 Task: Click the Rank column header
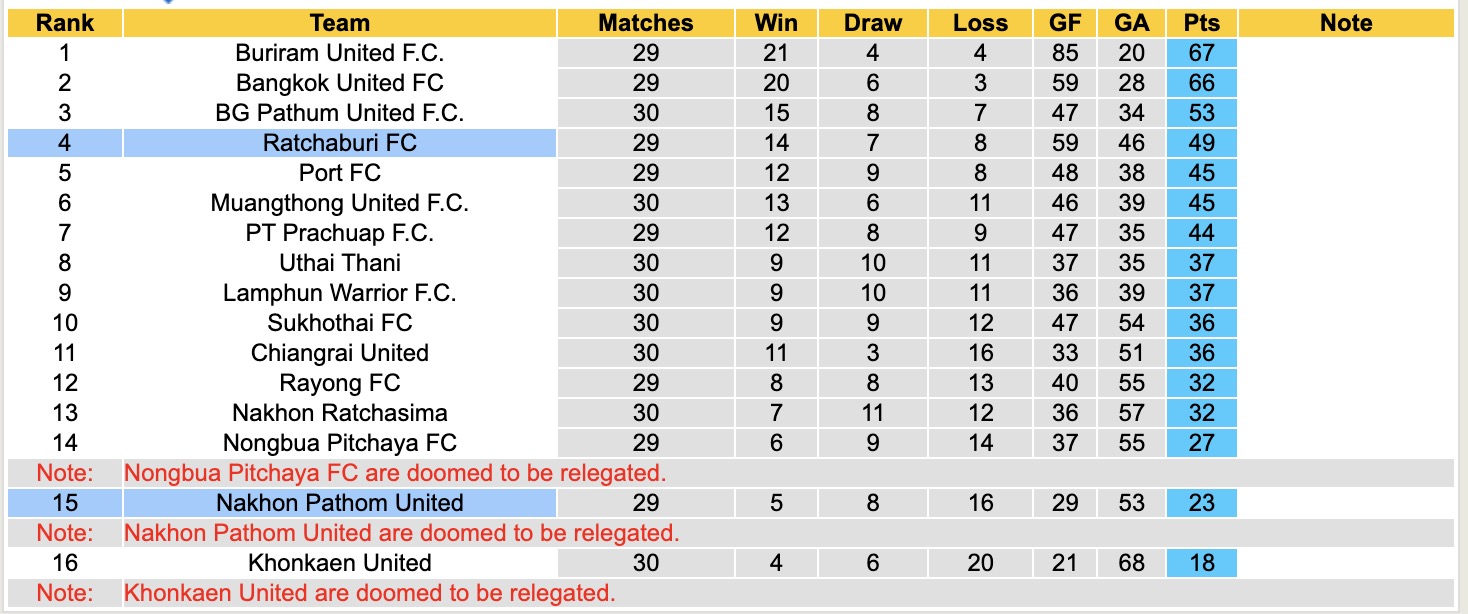tap(64, 23)
